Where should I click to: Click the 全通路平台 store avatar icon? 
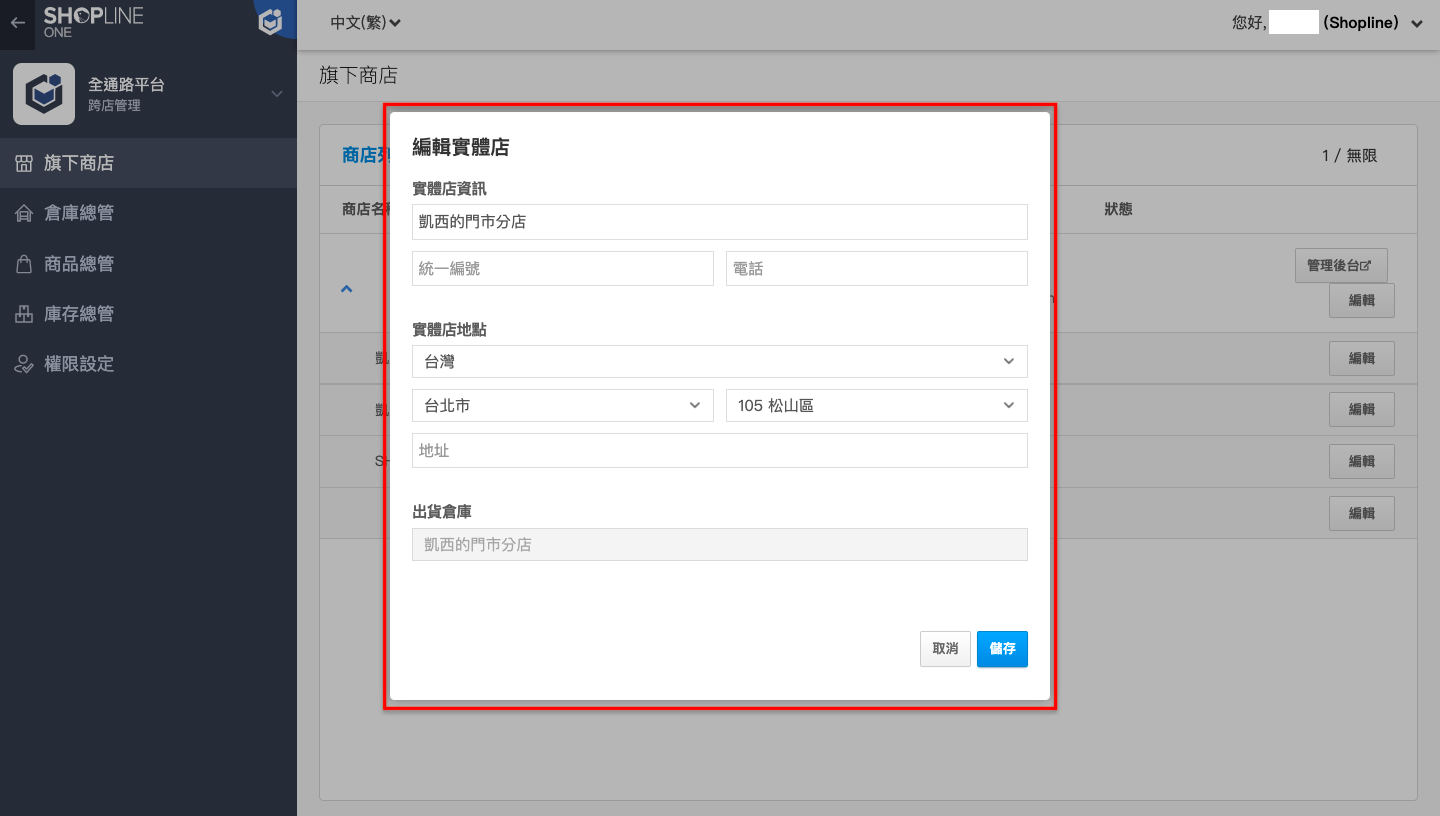click(44, 94)
